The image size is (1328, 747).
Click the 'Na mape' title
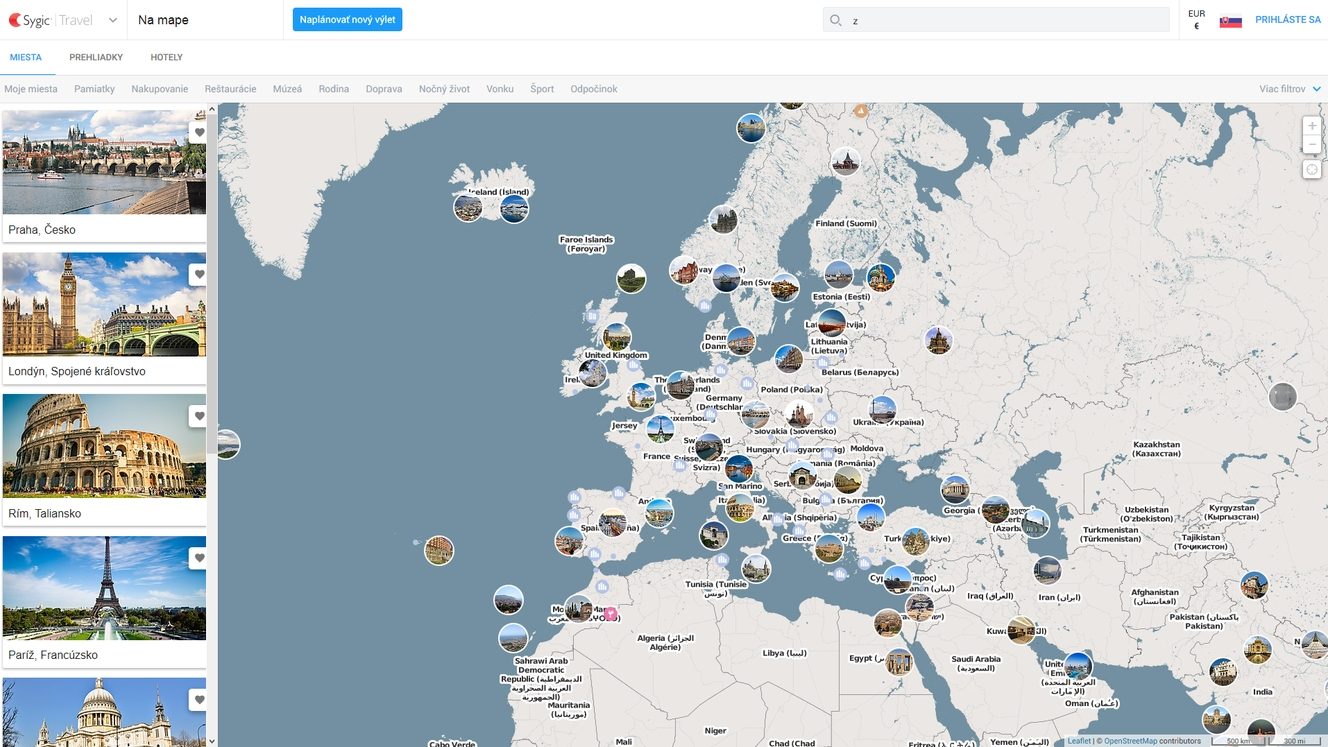tap(163, 20)
